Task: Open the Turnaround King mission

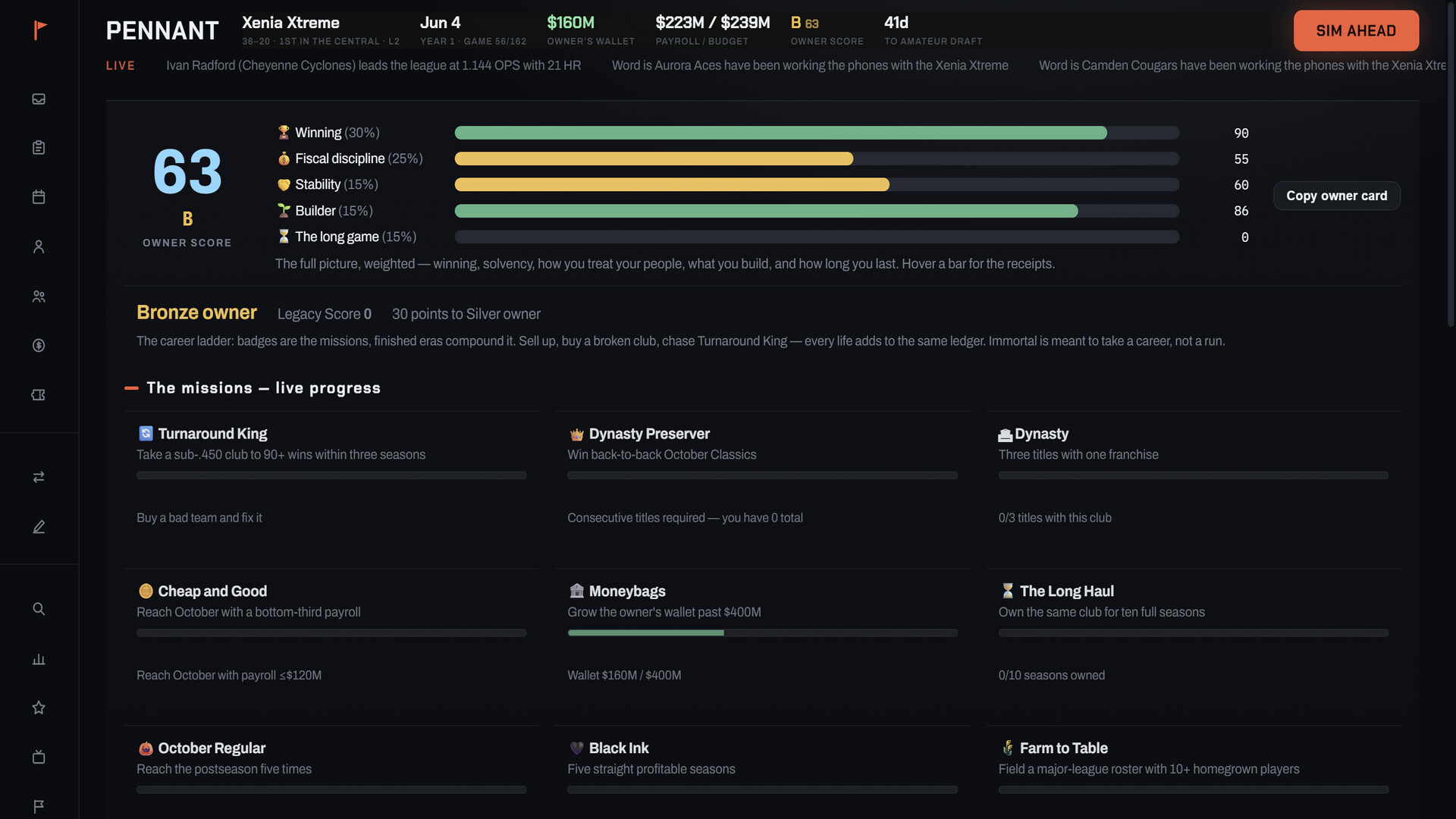Action: pyautogui.click(x=331, y=476)
